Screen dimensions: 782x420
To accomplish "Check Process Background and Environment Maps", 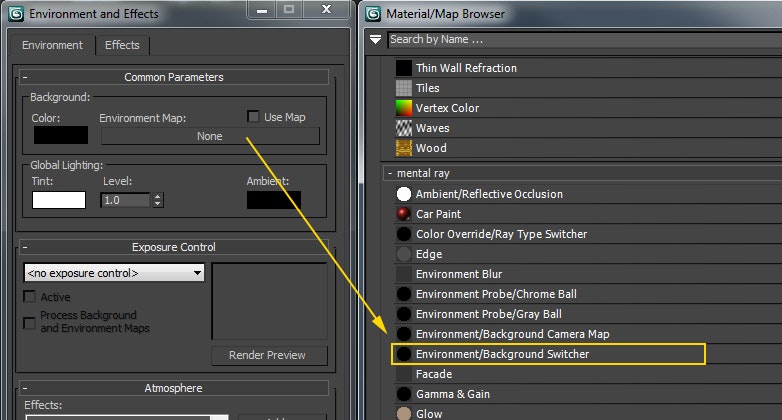I will click(x=30, y=321).
